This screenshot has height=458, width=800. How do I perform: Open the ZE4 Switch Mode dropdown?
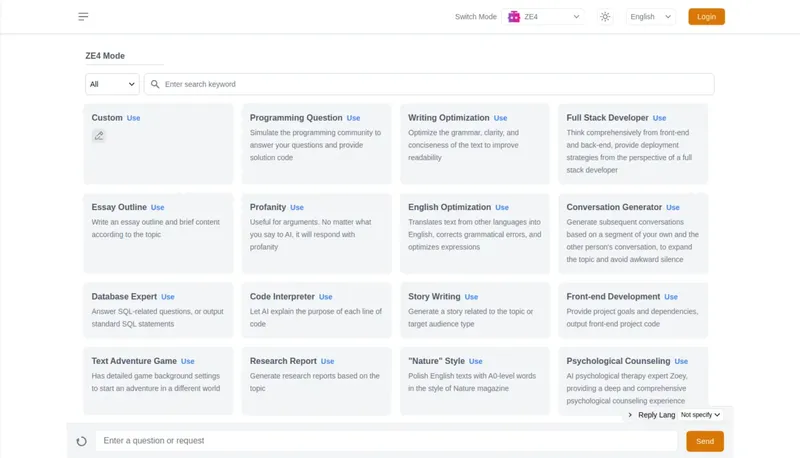545,17
